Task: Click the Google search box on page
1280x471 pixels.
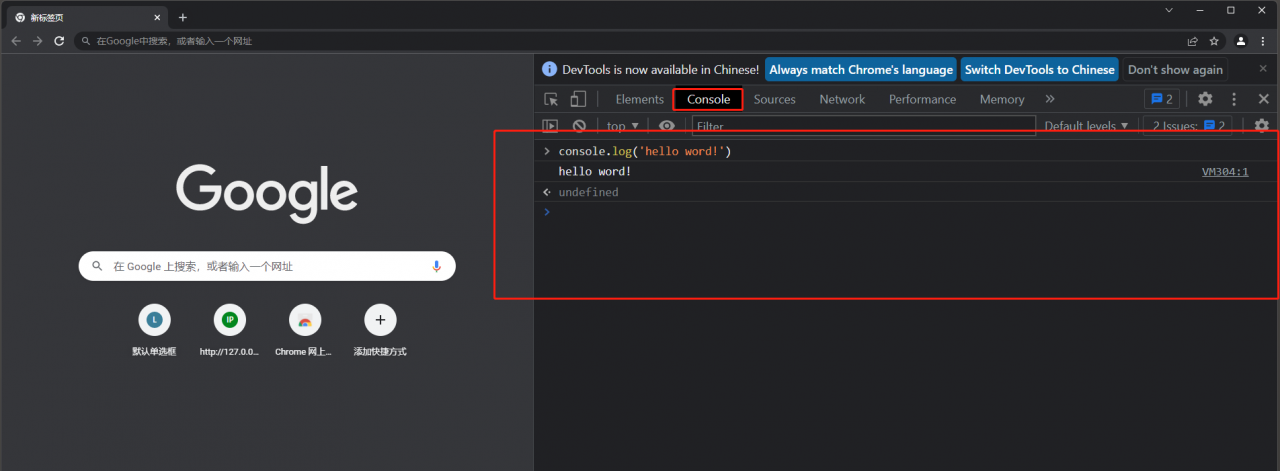Action: click(x=267, y=266)
